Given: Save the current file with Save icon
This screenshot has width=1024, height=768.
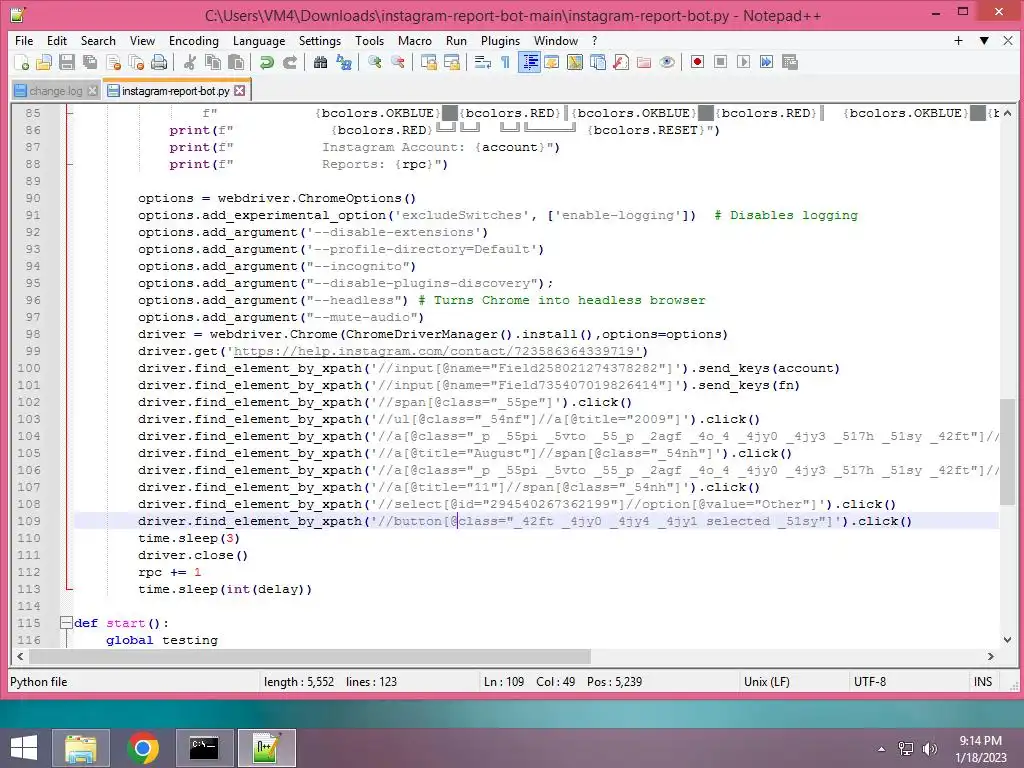Looking at the screenshot, I should point(67,62).
